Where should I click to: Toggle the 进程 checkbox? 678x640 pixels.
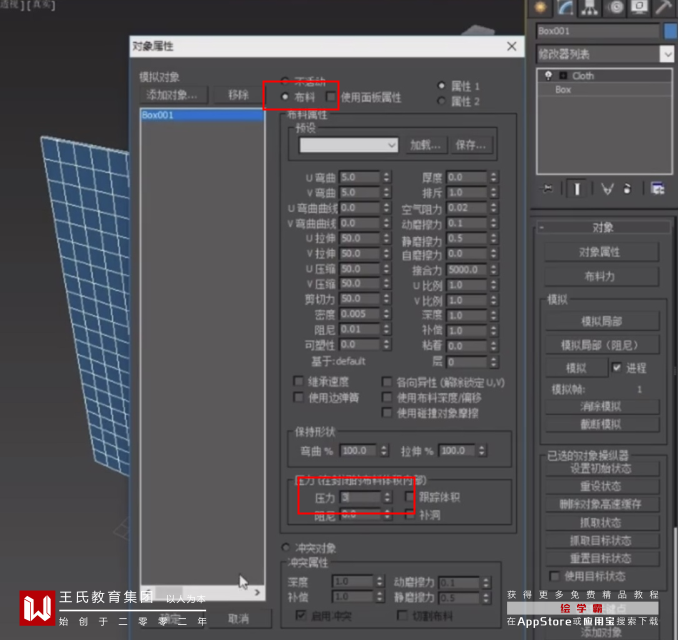617,368
